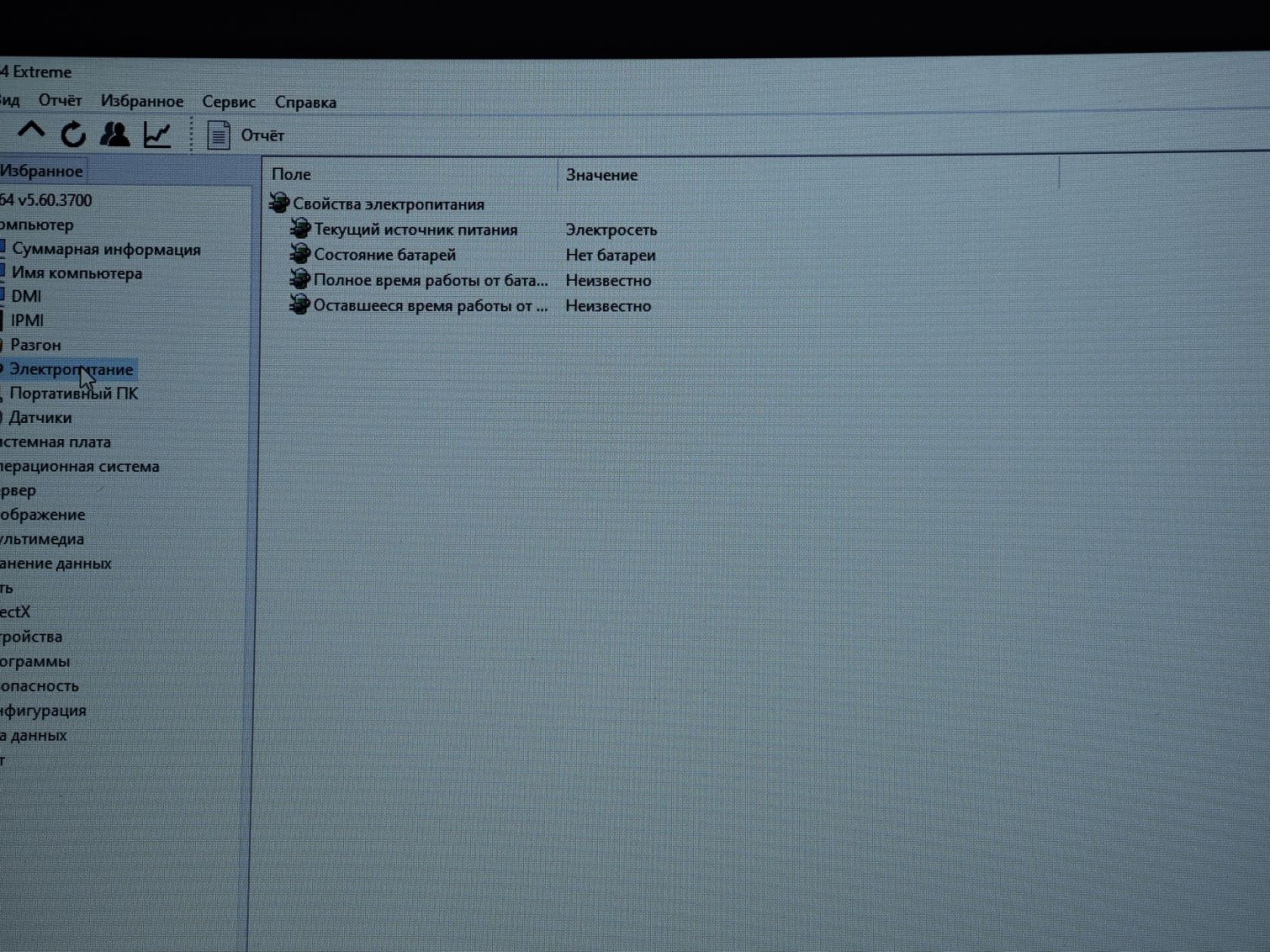Select the Текущий источник питания row text
This screenshot has width=1270, height=952.
point(416,230)
